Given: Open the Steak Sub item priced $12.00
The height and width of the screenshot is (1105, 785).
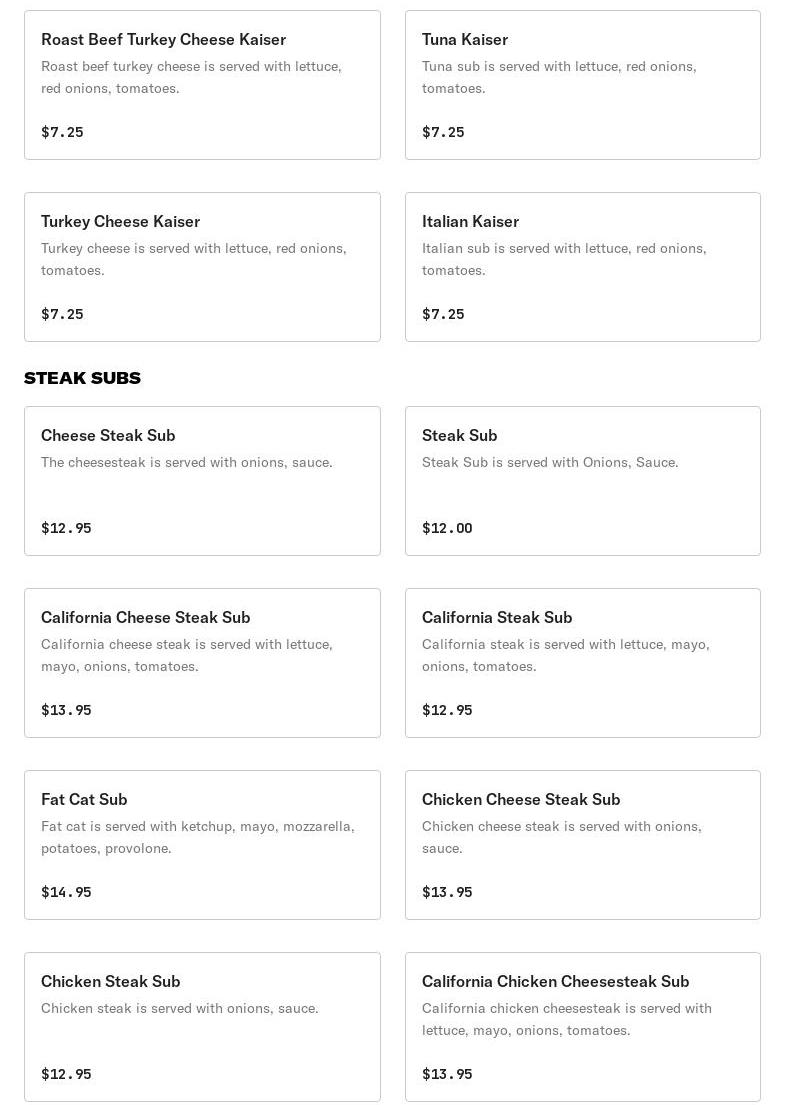Looking at the screenshot, I should (583, 481).
